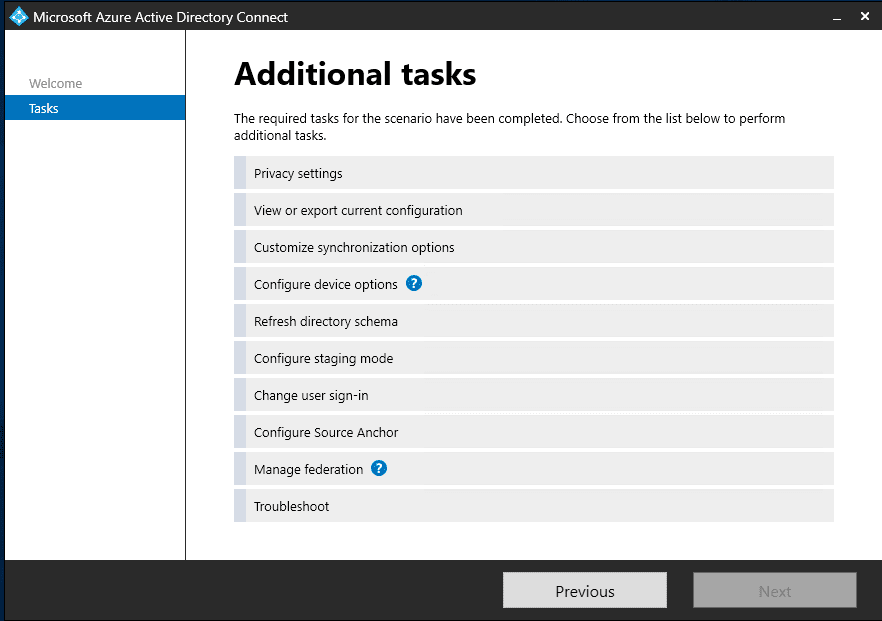
Task: Click the Previous button
Action: tap(585, 591)
